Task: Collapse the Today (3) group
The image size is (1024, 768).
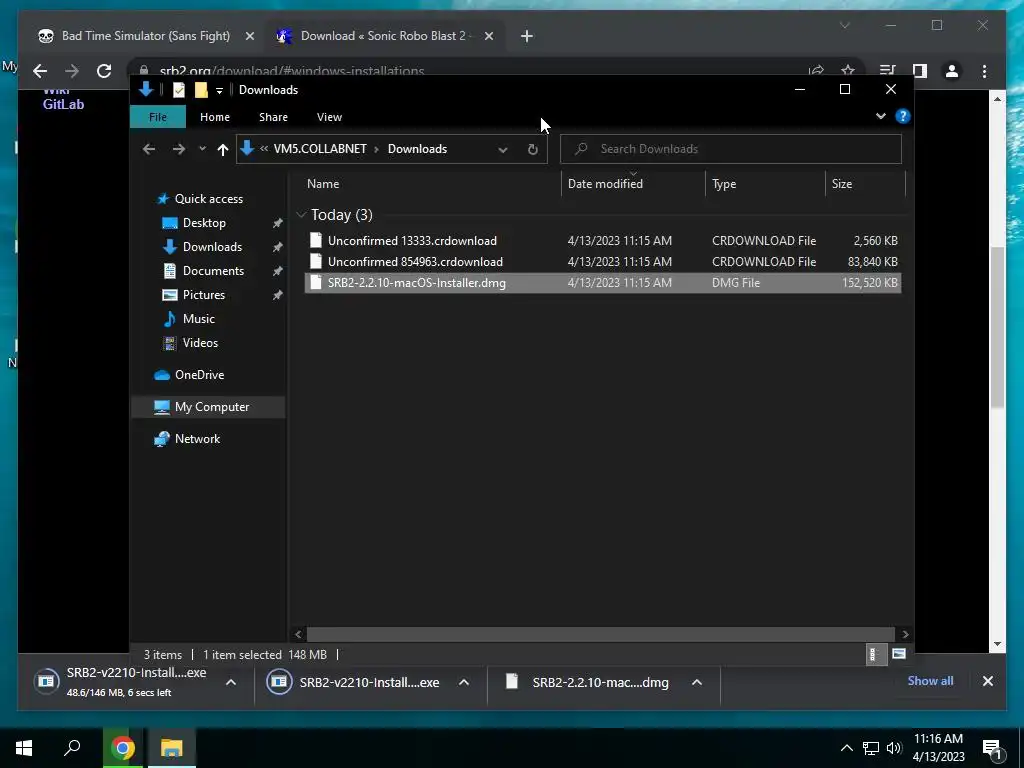Action: pos(301,214)
